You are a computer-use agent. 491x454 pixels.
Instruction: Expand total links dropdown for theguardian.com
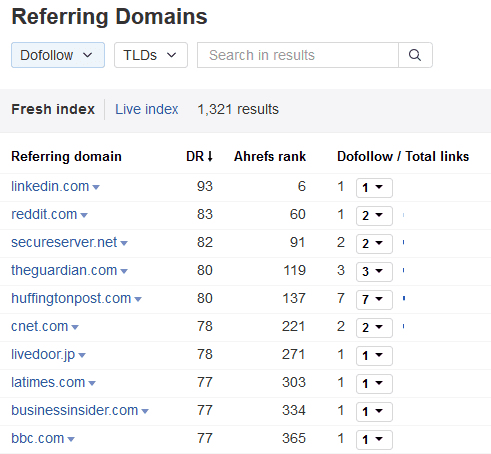pos(374,272)
